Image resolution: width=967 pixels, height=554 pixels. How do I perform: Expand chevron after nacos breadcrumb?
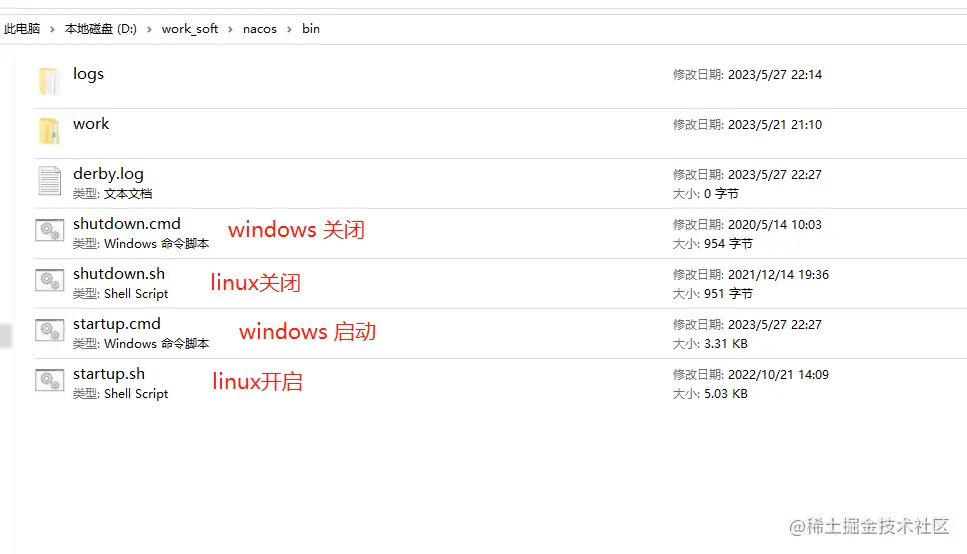coord(289,29)
